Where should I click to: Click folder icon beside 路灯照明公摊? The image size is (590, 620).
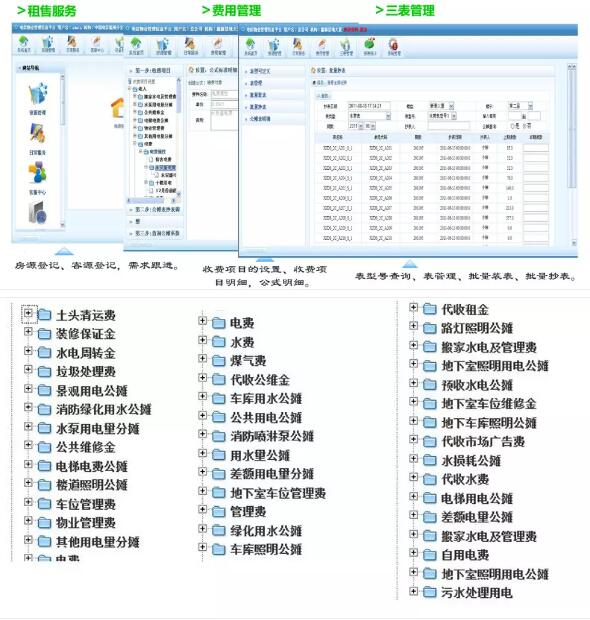pos(429,328)
